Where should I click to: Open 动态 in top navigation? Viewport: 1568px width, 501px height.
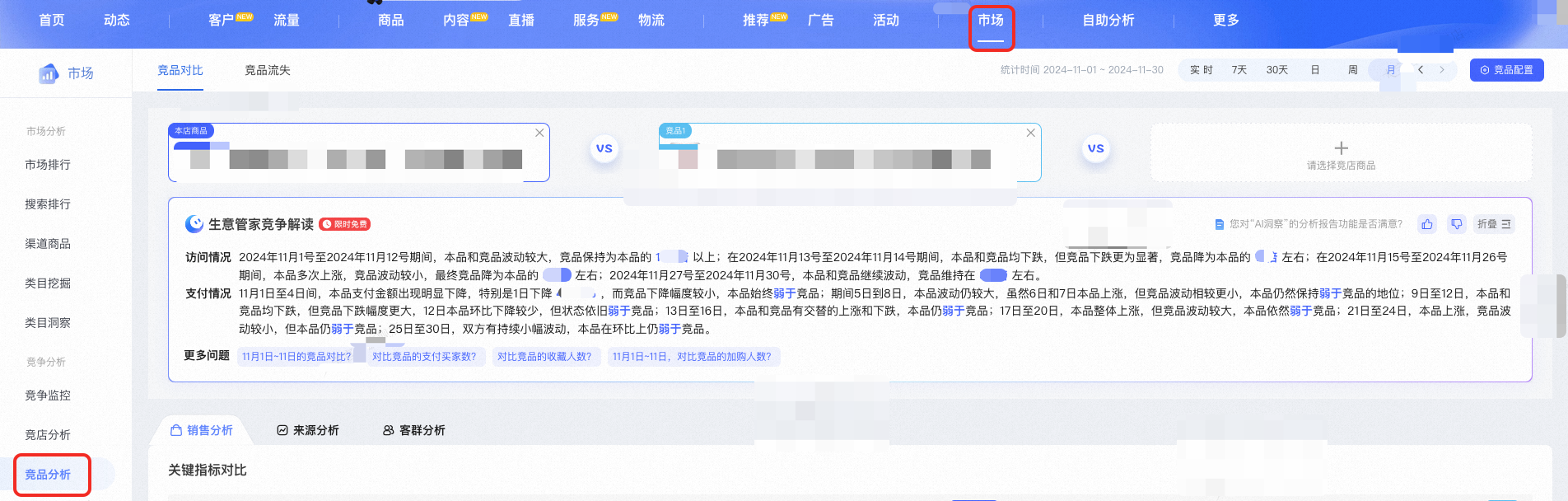coord(117,20)
